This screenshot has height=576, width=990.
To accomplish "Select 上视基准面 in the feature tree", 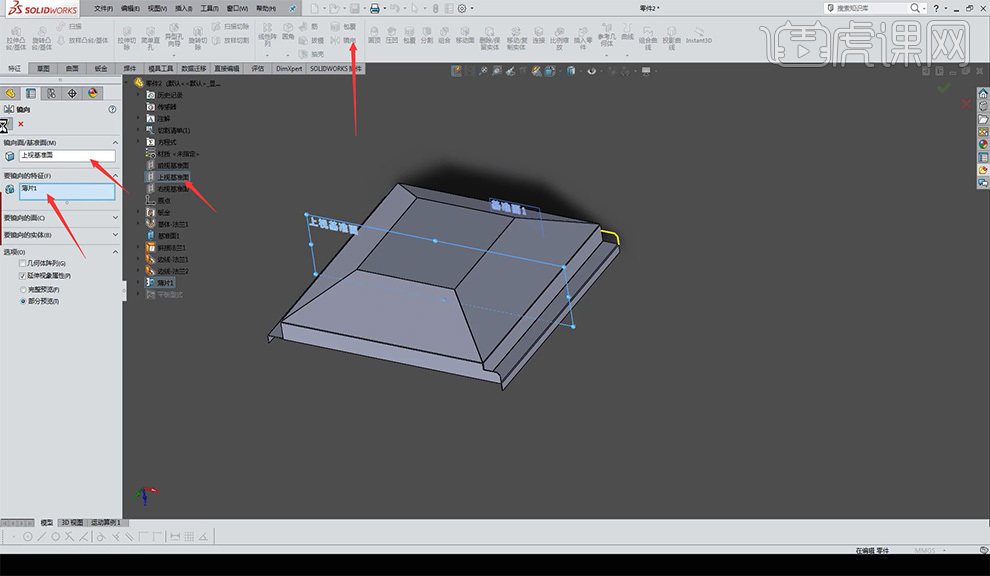I will click(172, 177).
